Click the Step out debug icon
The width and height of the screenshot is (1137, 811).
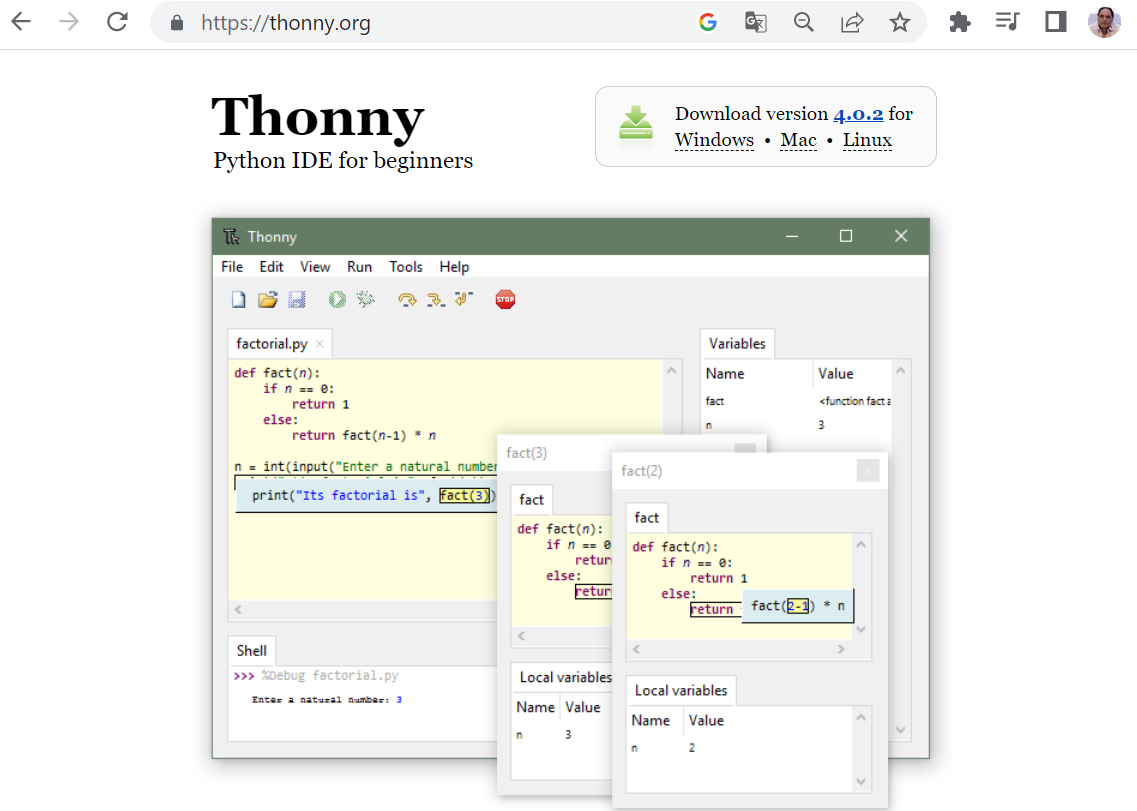(x=463, y=299)
